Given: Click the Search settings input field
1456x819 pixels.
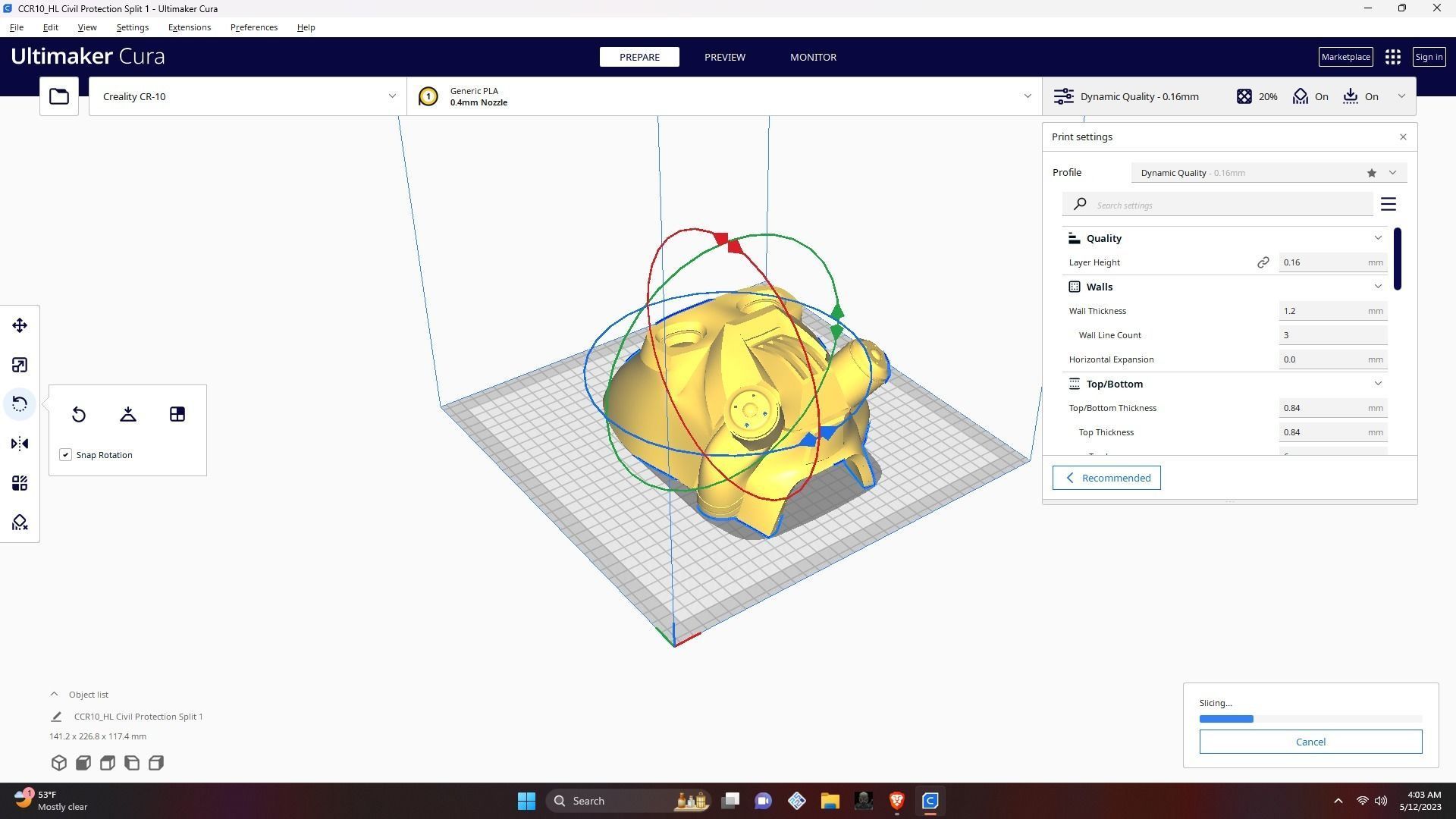Looking at the screenshot, I should click(1228, 205).
